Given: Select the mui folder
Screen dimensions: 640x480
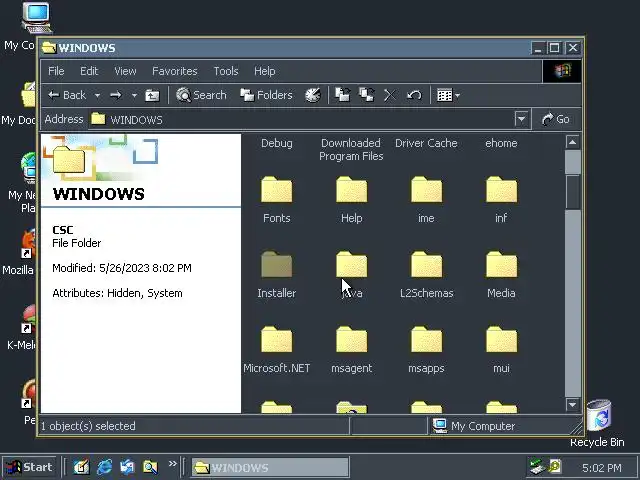Looking at the screenshot, I should coord(501,350).
